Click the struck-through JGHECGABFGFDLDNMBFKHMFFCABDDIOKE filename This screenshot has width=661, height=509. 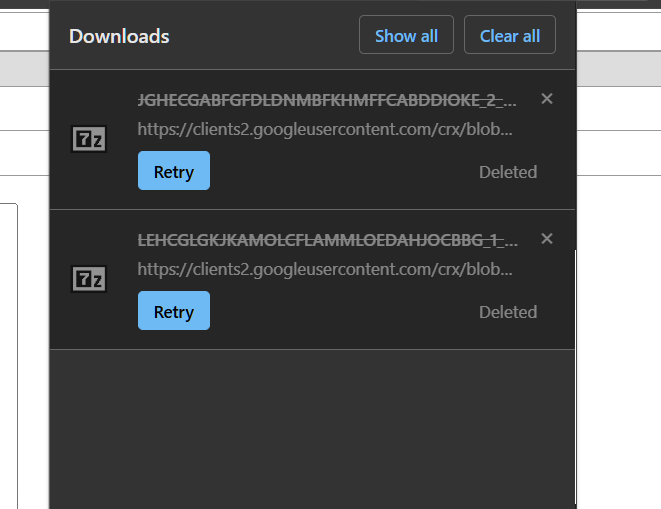tap(327, 100)
